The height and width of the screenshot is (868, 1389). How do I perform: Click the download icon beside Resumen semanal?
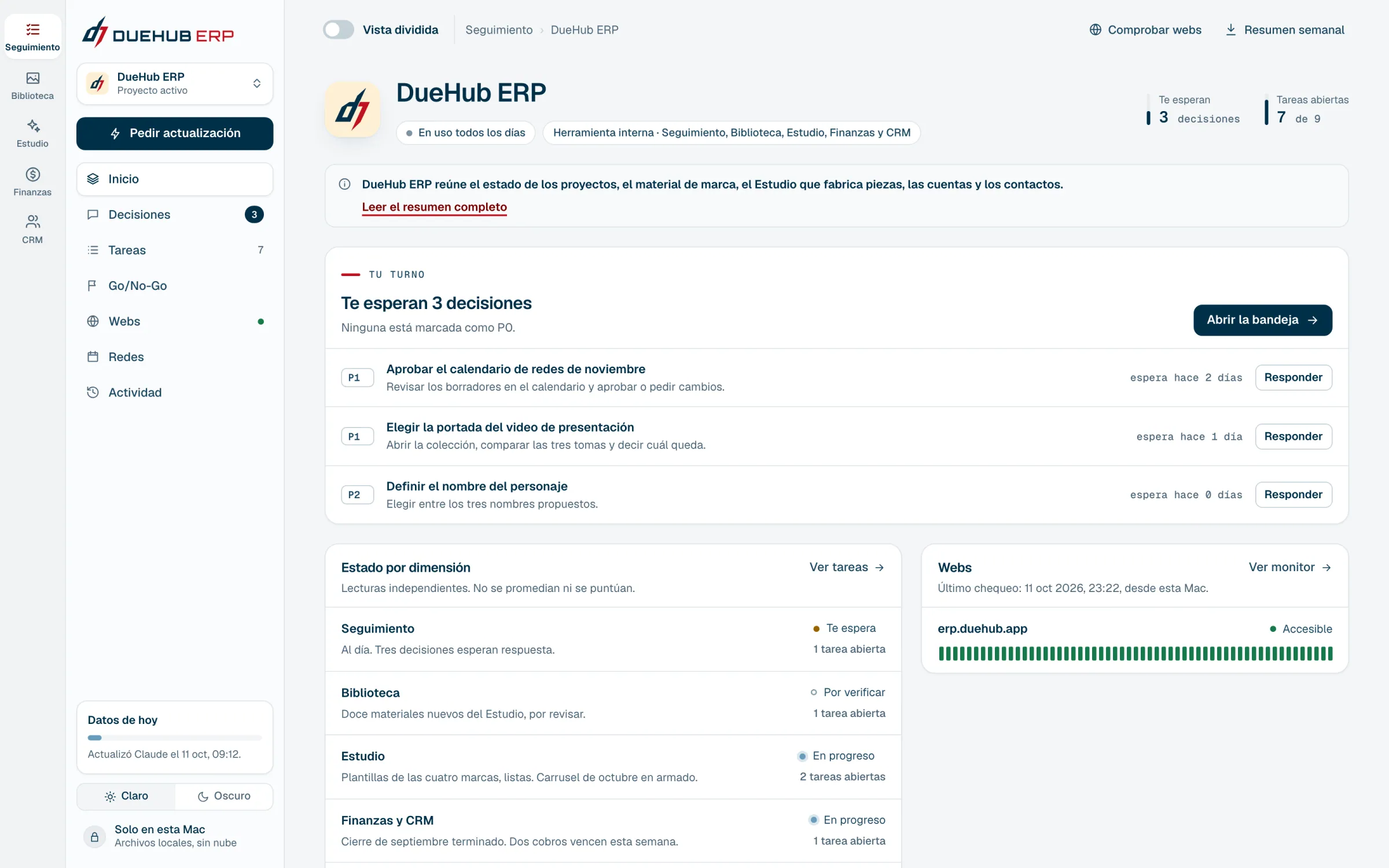click(1231, 30)
